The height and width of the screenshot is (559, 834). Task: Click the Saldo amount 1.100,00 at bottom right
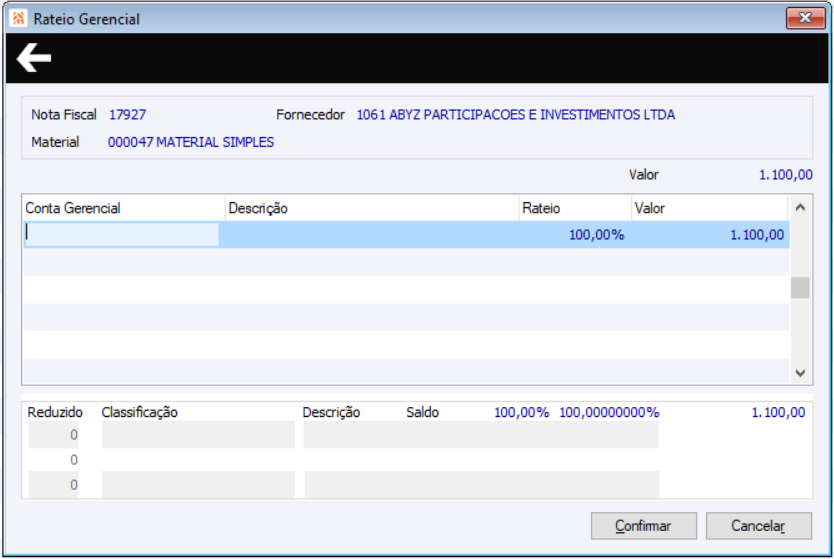click(x=778, y=412)
